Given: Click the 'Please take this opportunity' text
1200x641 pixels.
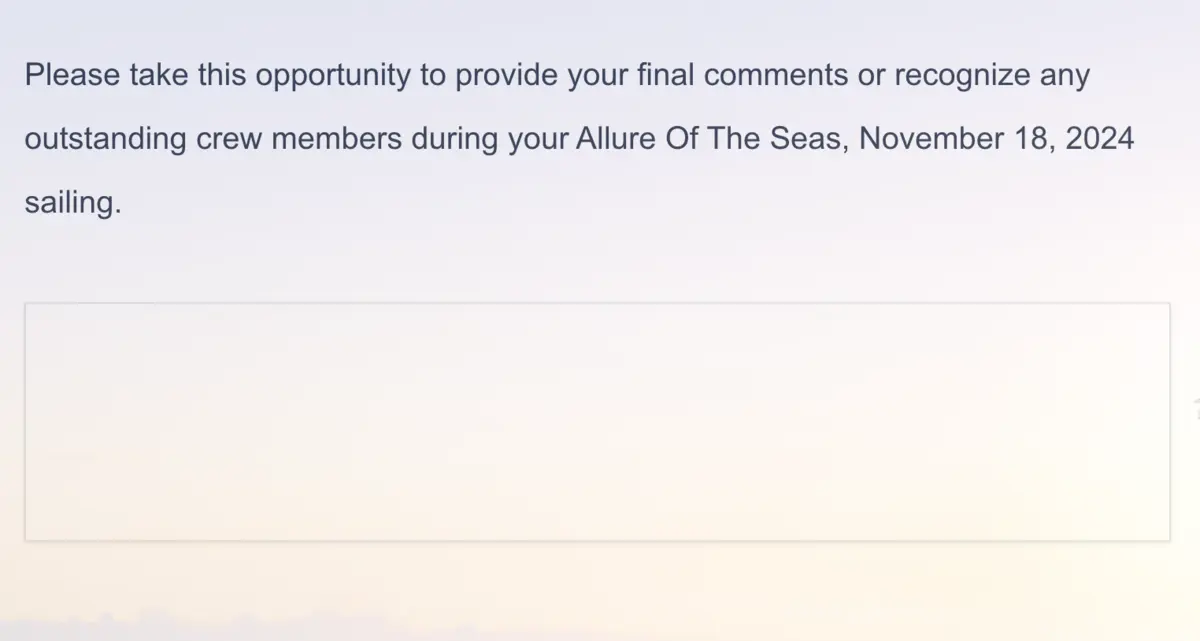Looking at the screenshot, I should click(x=216, y=75).
